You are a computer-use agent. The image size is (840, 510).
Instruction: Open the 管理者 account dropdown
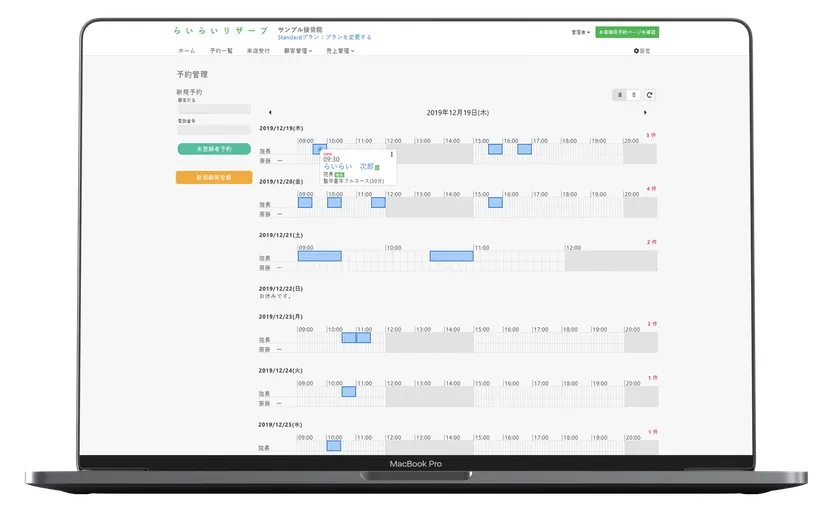(x=580, y=32)
